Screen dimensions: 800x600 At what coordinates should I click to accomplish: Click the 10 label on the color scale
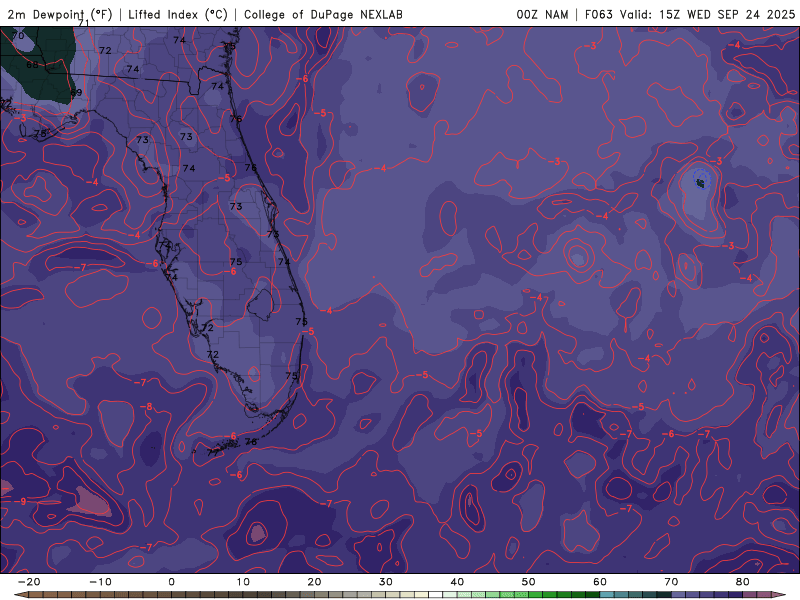[x=243, y=582]
